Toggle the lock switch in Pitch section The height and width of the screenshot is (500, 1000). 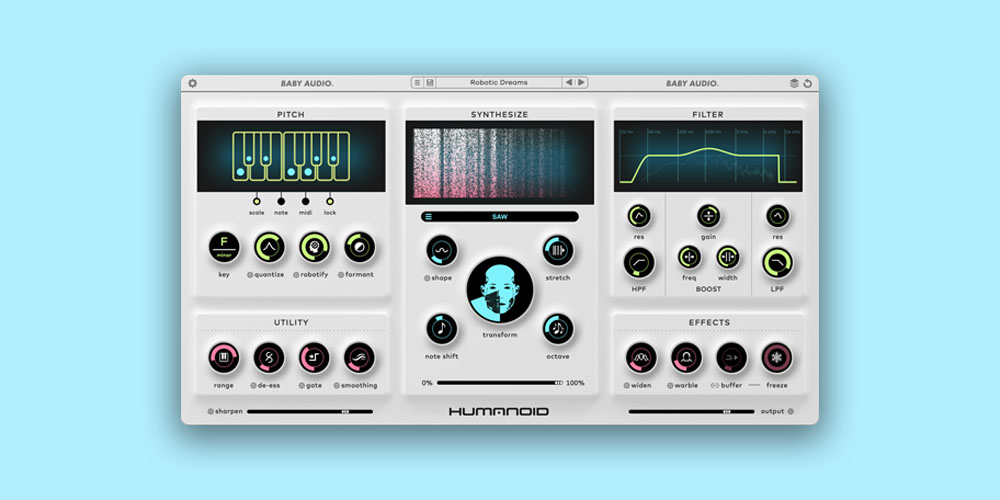(330, 200)
